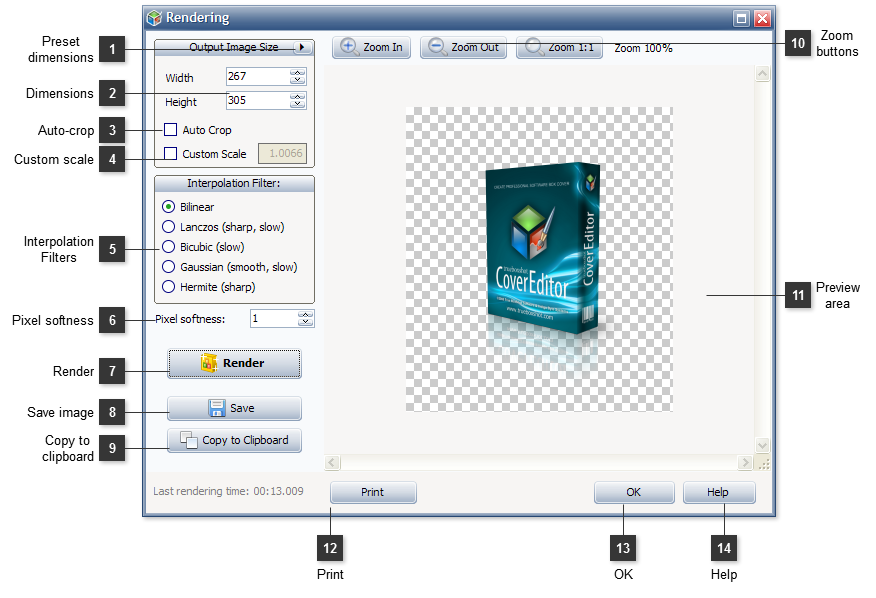Open the Output Image Size presets arrow
Image resolution: width=876 pixels, height=598 pixels.
tap(302, 48)
